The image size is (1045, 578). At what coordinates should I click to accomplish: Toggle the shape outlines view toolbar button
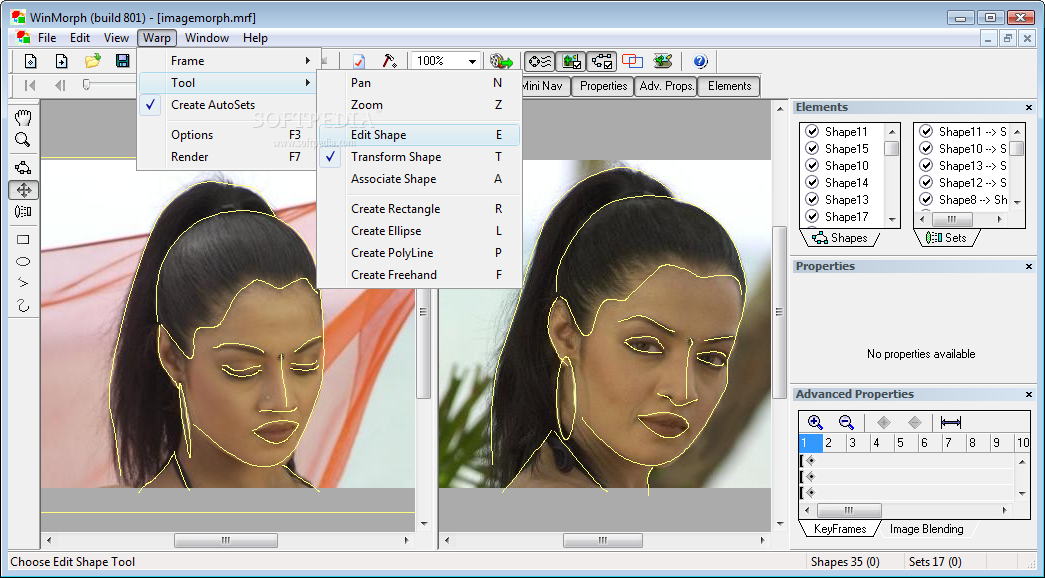tap(539, 61)
